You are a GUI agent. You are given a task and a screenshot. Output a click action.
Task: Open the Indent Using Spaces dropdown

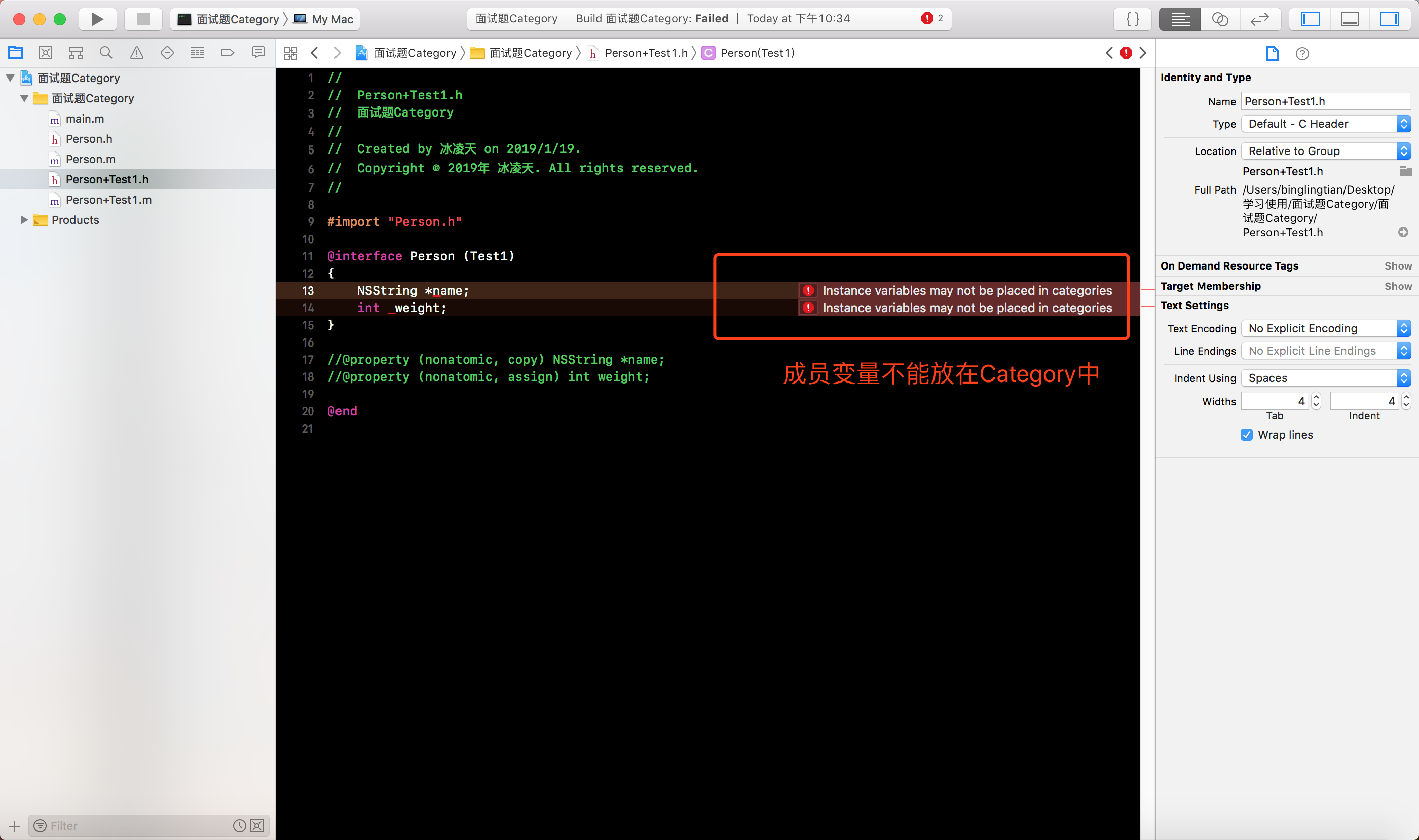coord(1325,378)
